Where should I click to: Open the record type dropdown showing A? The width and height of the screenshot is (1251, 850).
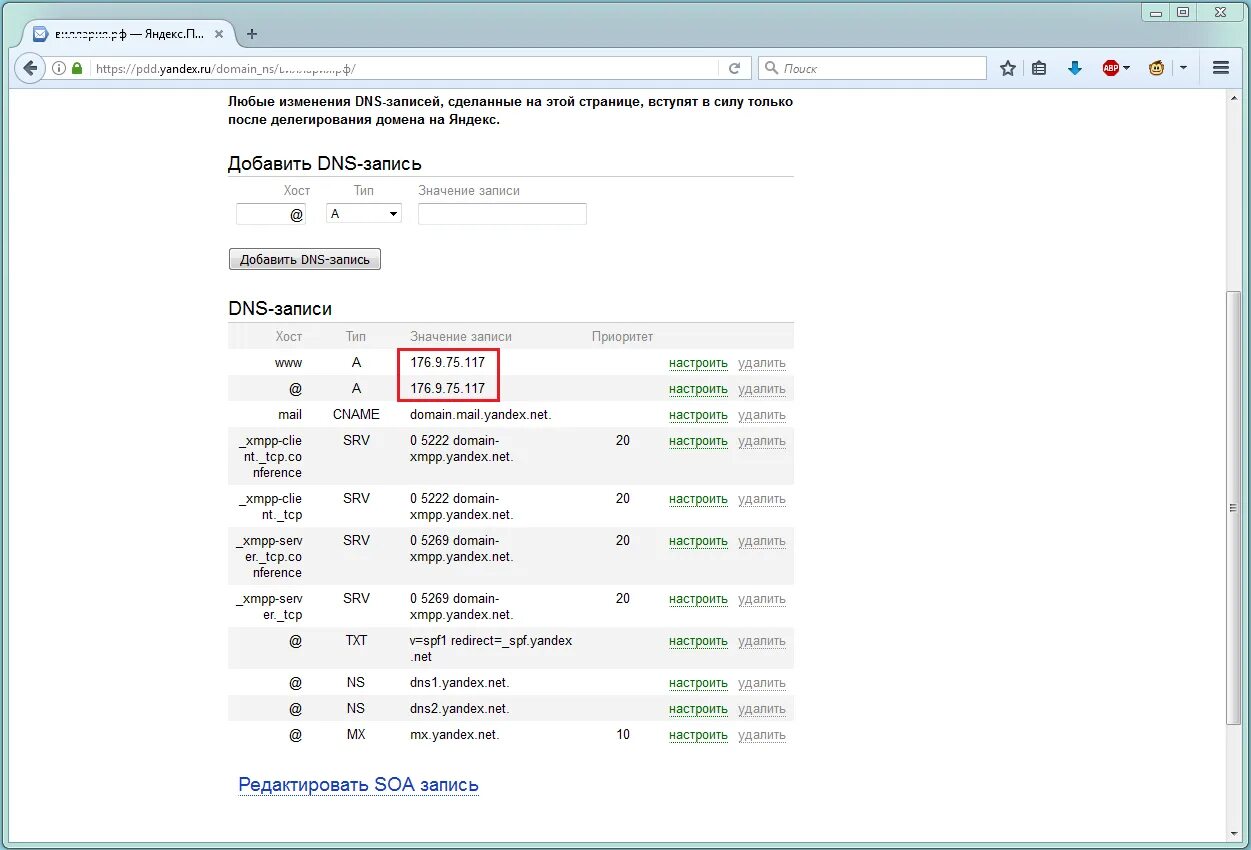(364, 214)
